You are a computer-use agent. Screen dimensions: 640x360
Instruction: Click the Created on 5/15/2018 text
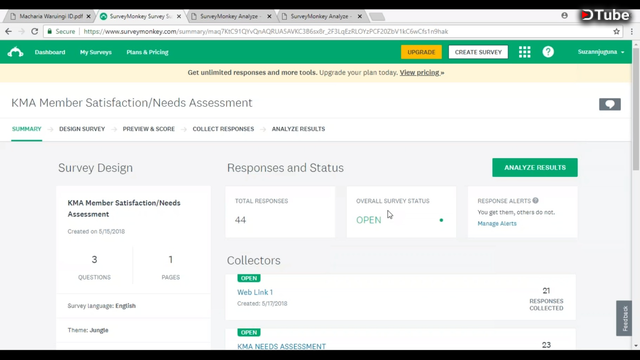tap(96, 231)
